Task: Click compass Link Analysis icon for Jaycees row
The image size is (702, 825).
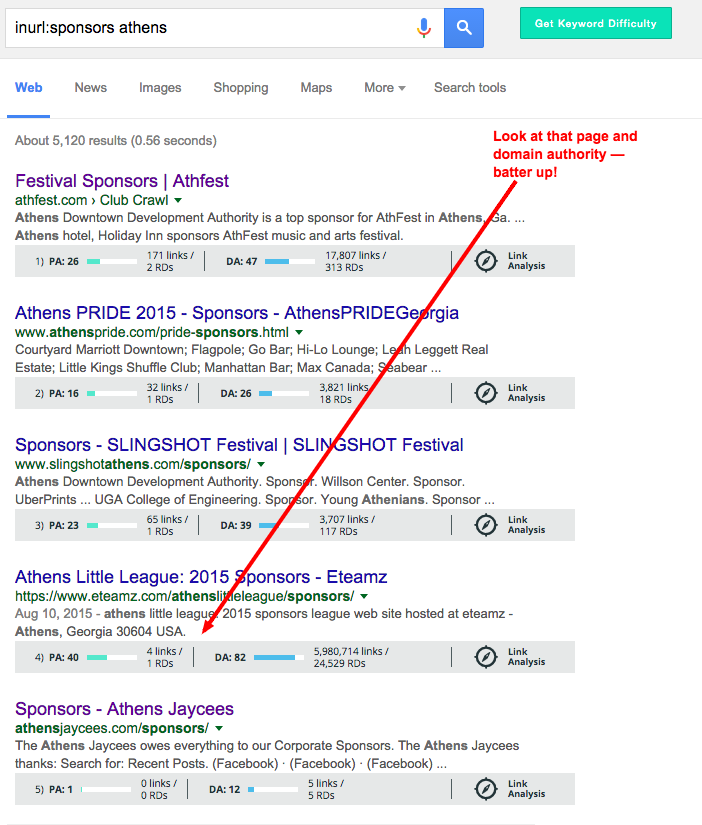Action: tap(486, 789)
